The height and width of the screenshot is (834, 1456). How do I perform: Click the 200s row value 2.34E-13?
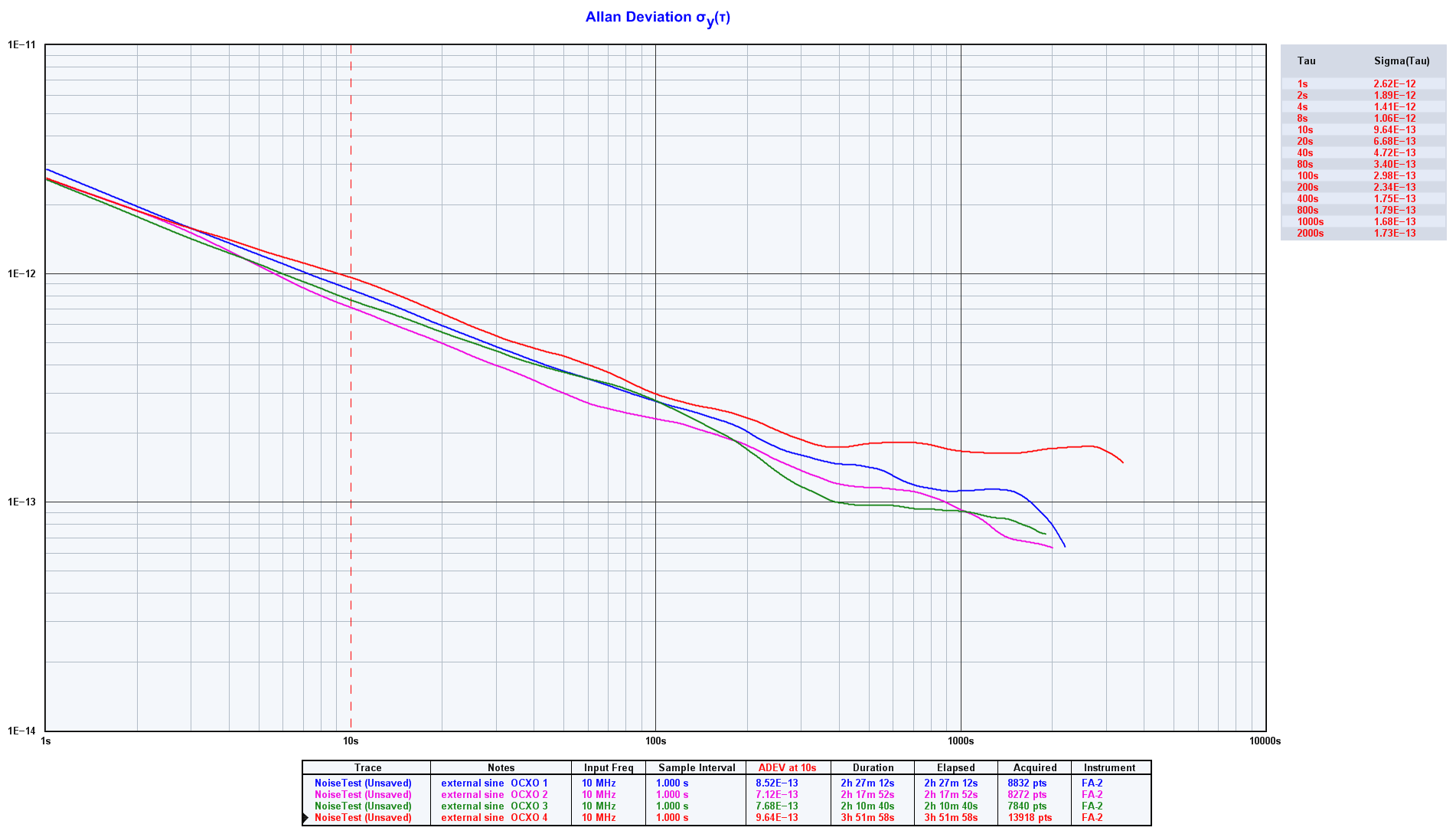pyautogui.click(x=1395, y=188)
